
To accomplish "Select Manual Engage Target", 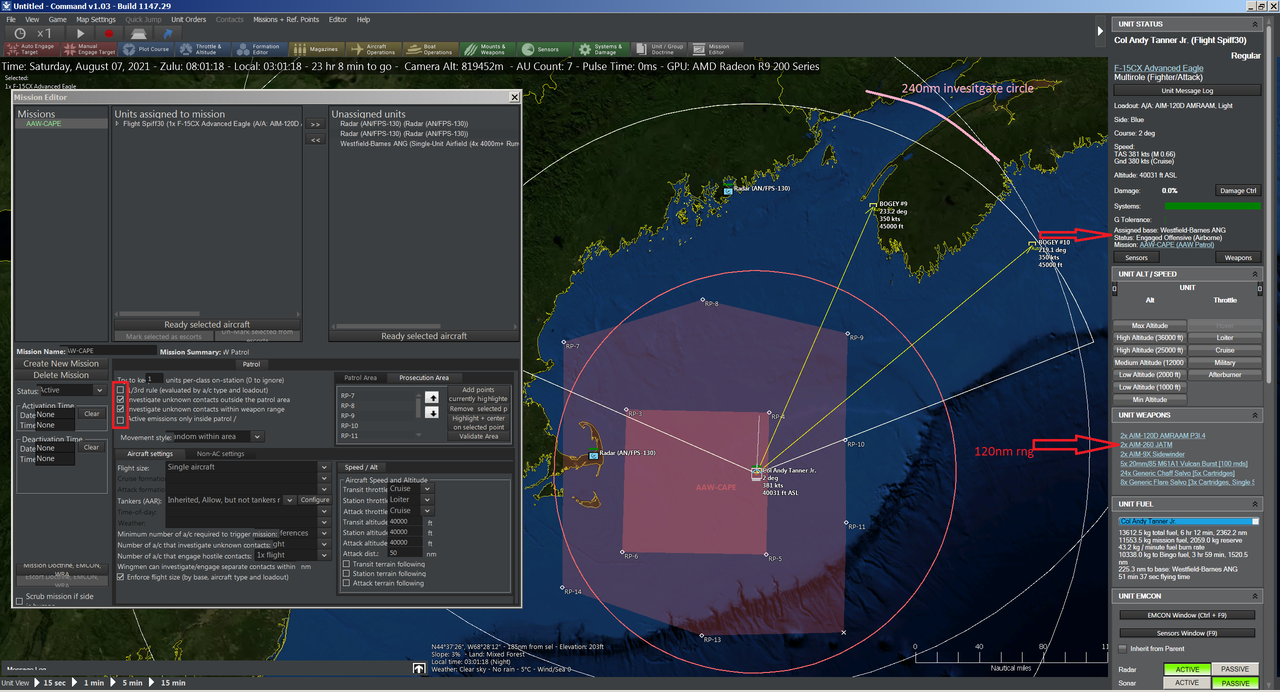I will coord(90,48).
